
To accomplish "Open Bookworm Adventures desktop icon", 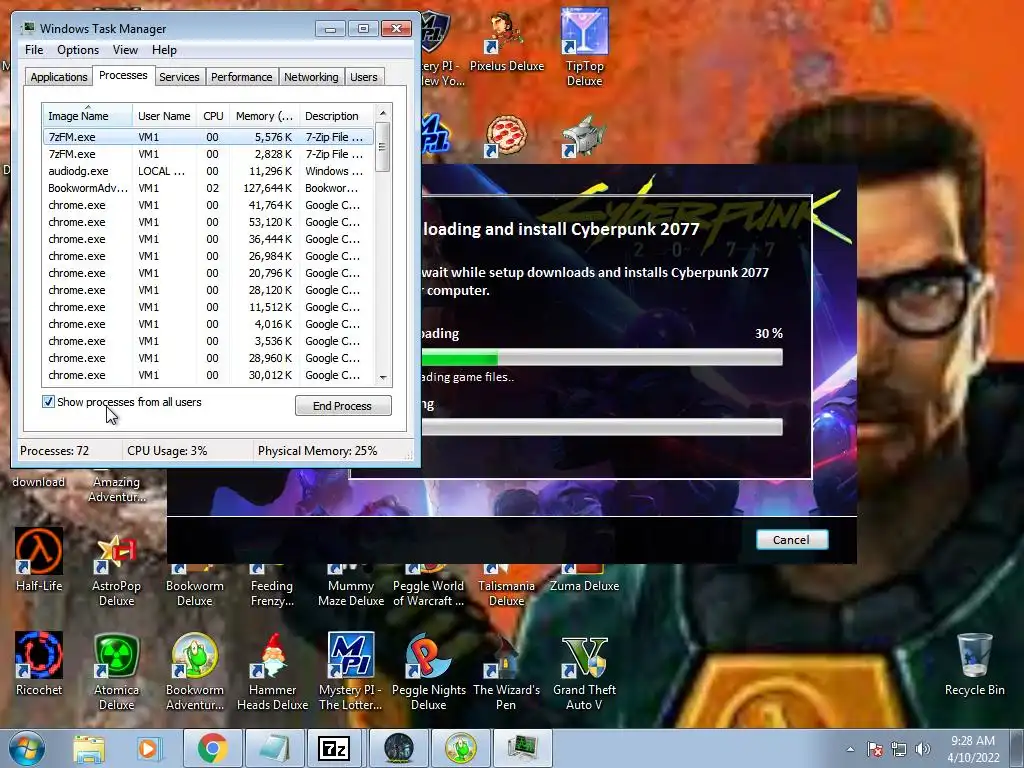I will pos(195,671).
